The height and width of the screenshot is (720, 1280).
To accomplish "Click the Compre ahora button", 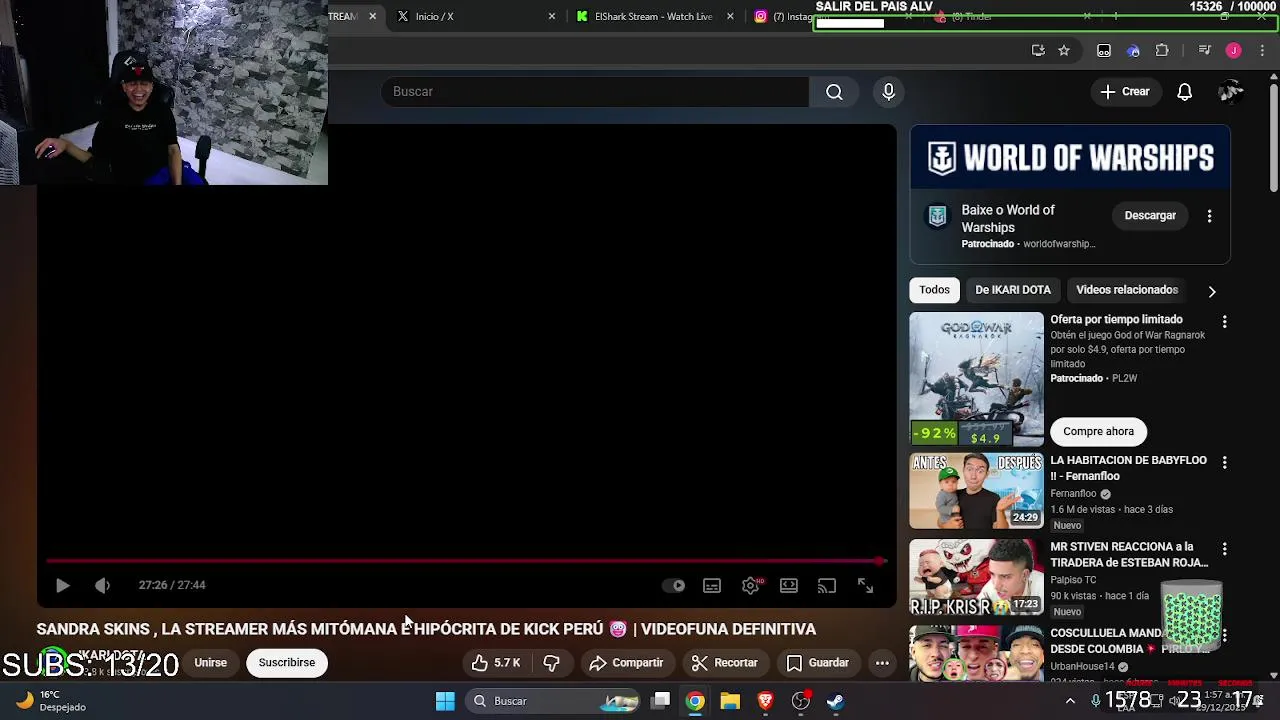I will click(1098, 432).
